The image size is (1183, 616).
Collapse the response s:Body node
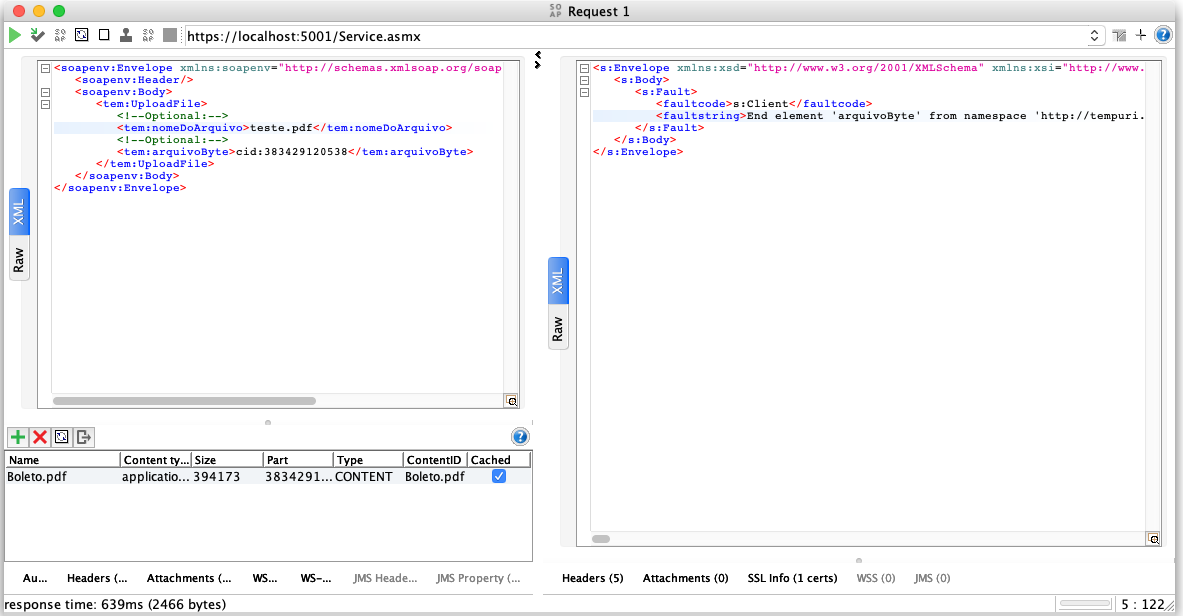point(584,80)
